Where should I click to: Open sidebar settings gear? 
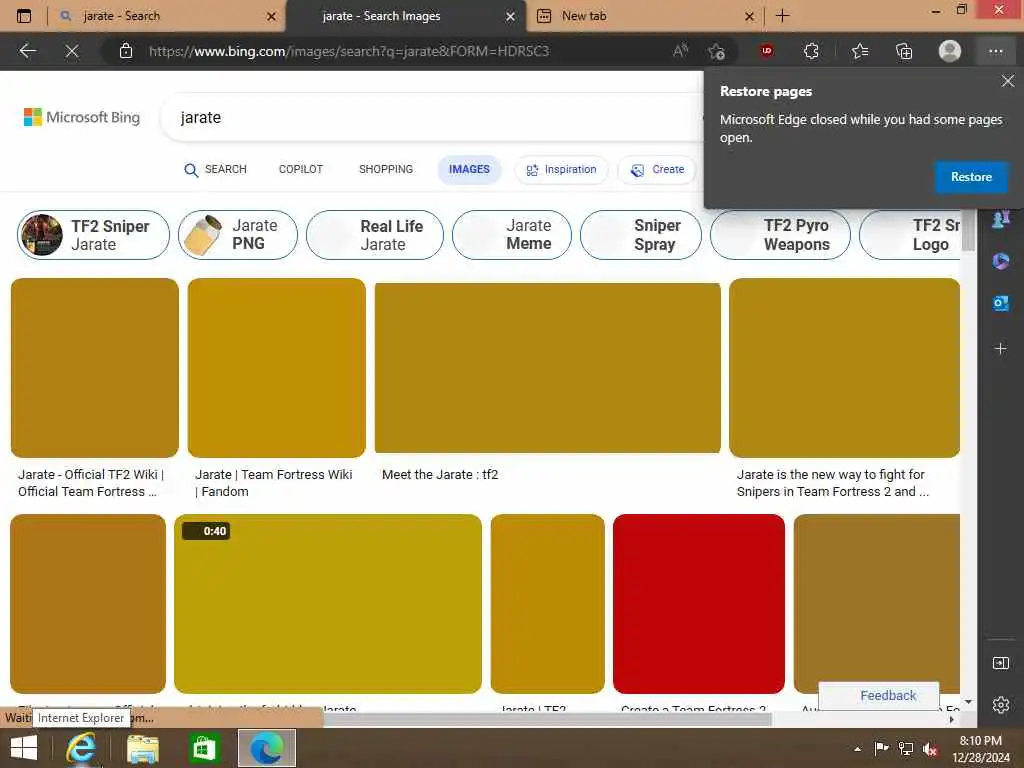[1000, 705]
